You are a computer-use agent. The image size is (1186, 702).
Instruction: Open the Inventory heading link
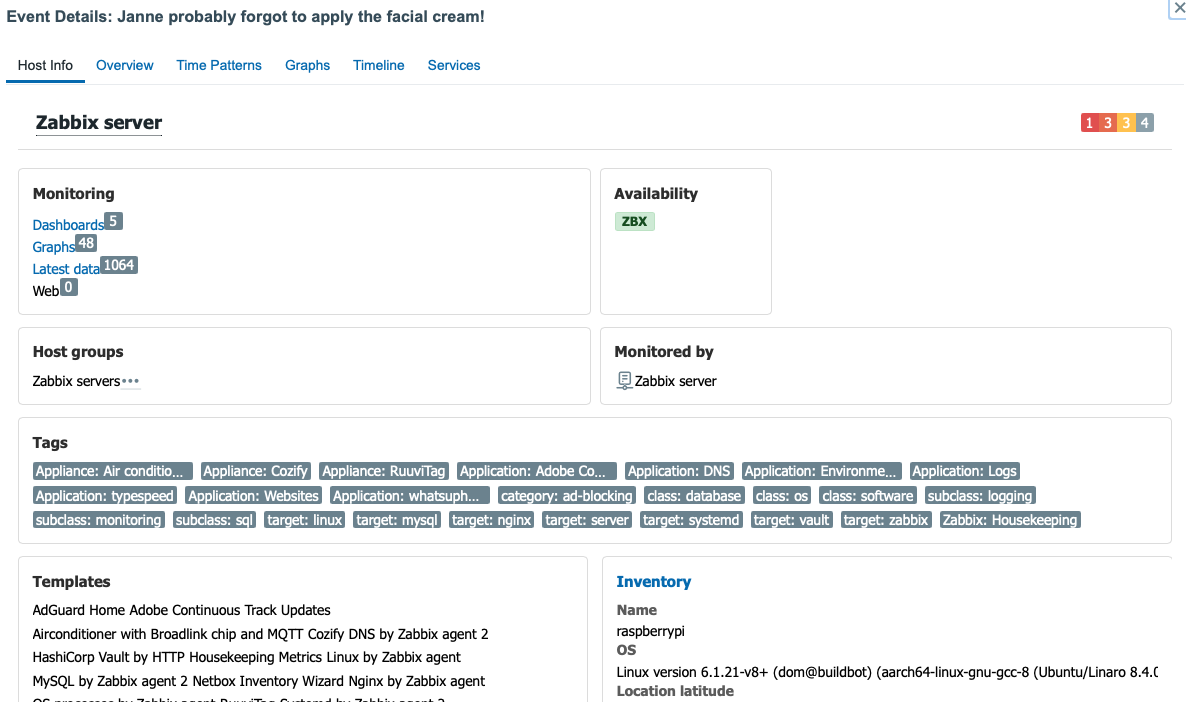click(654, 582)
